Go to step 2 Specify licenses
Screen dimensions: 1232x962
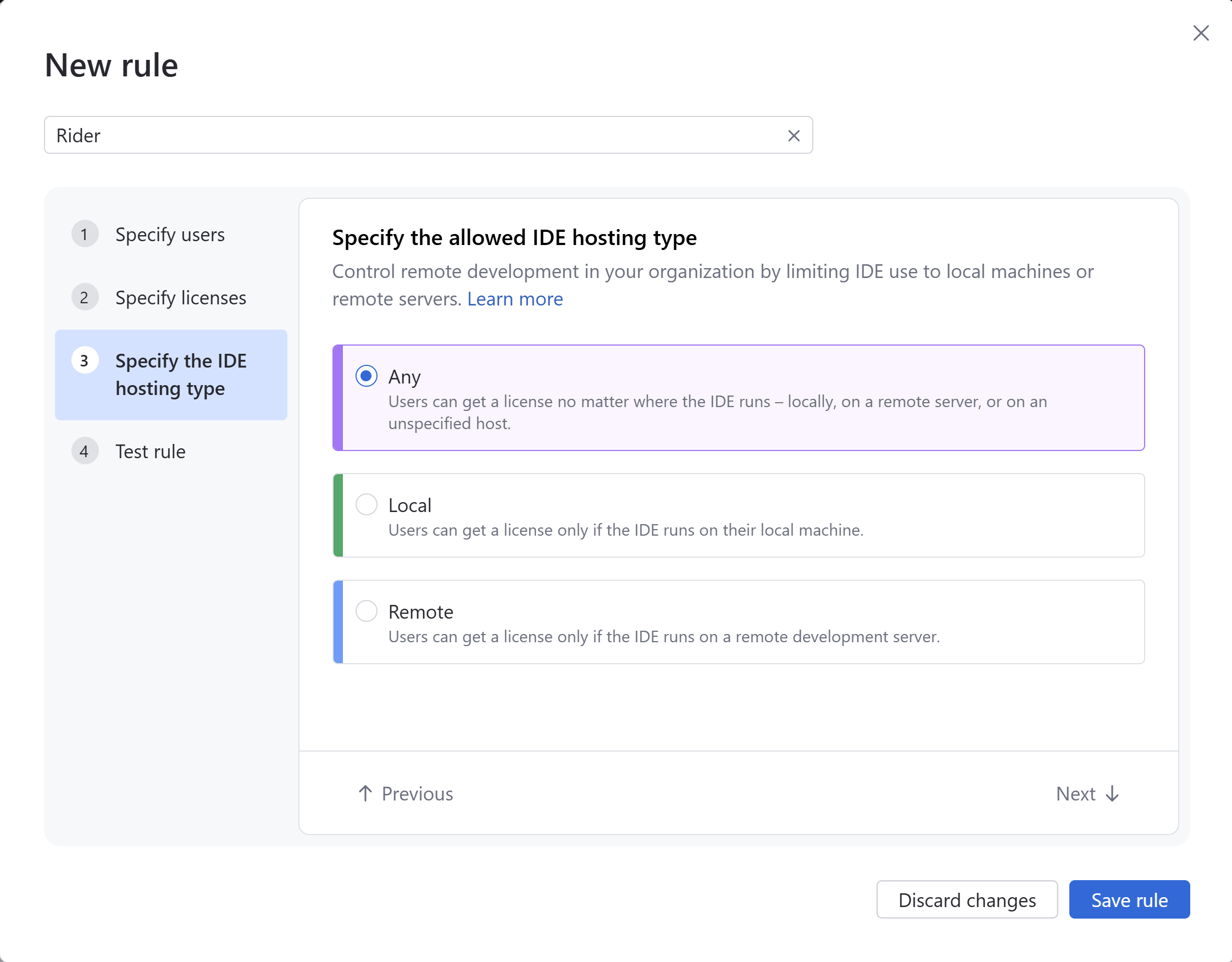point(171,298)
